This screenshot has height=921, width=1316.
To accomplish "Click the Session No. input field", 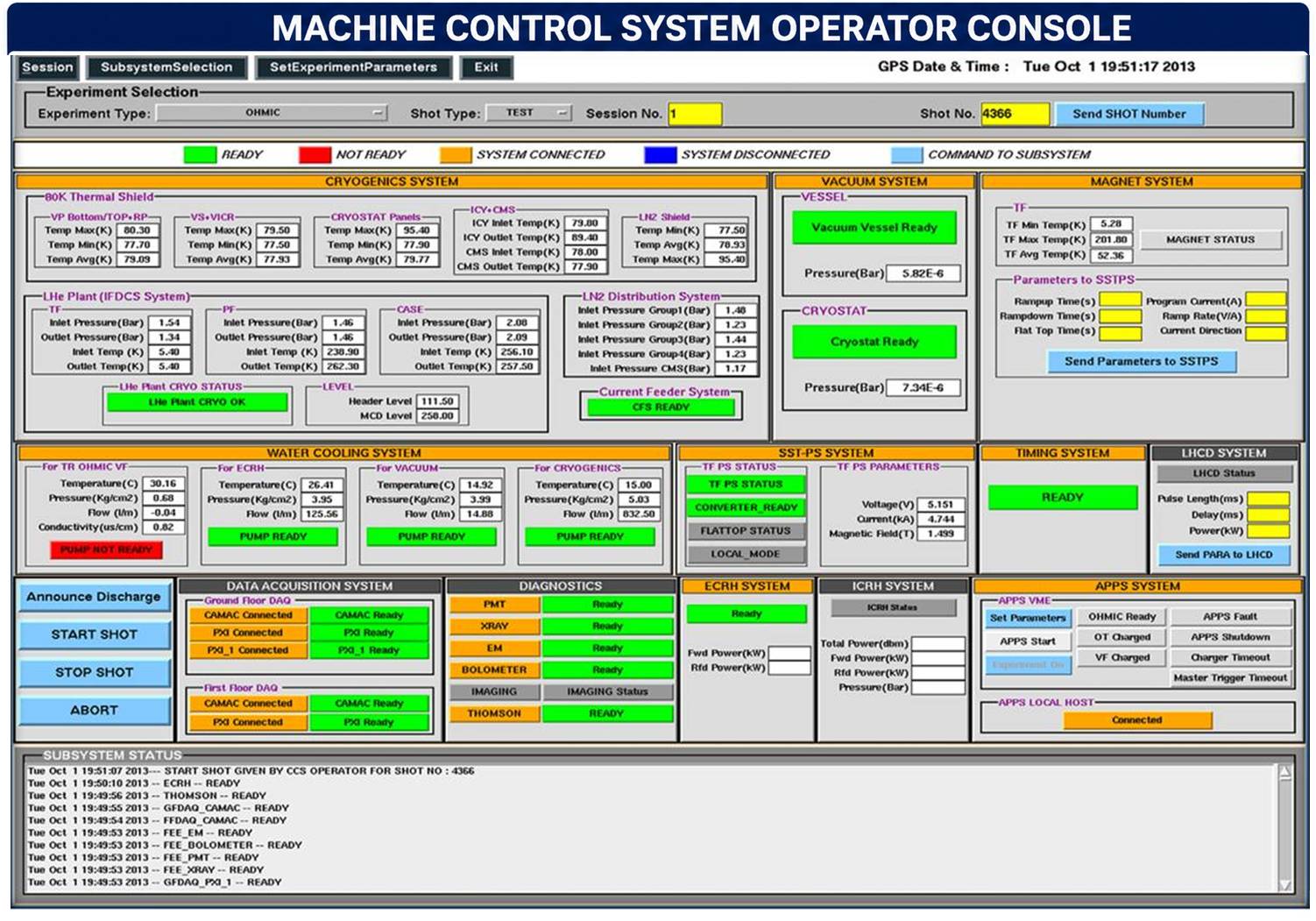I will click(695, 114).
